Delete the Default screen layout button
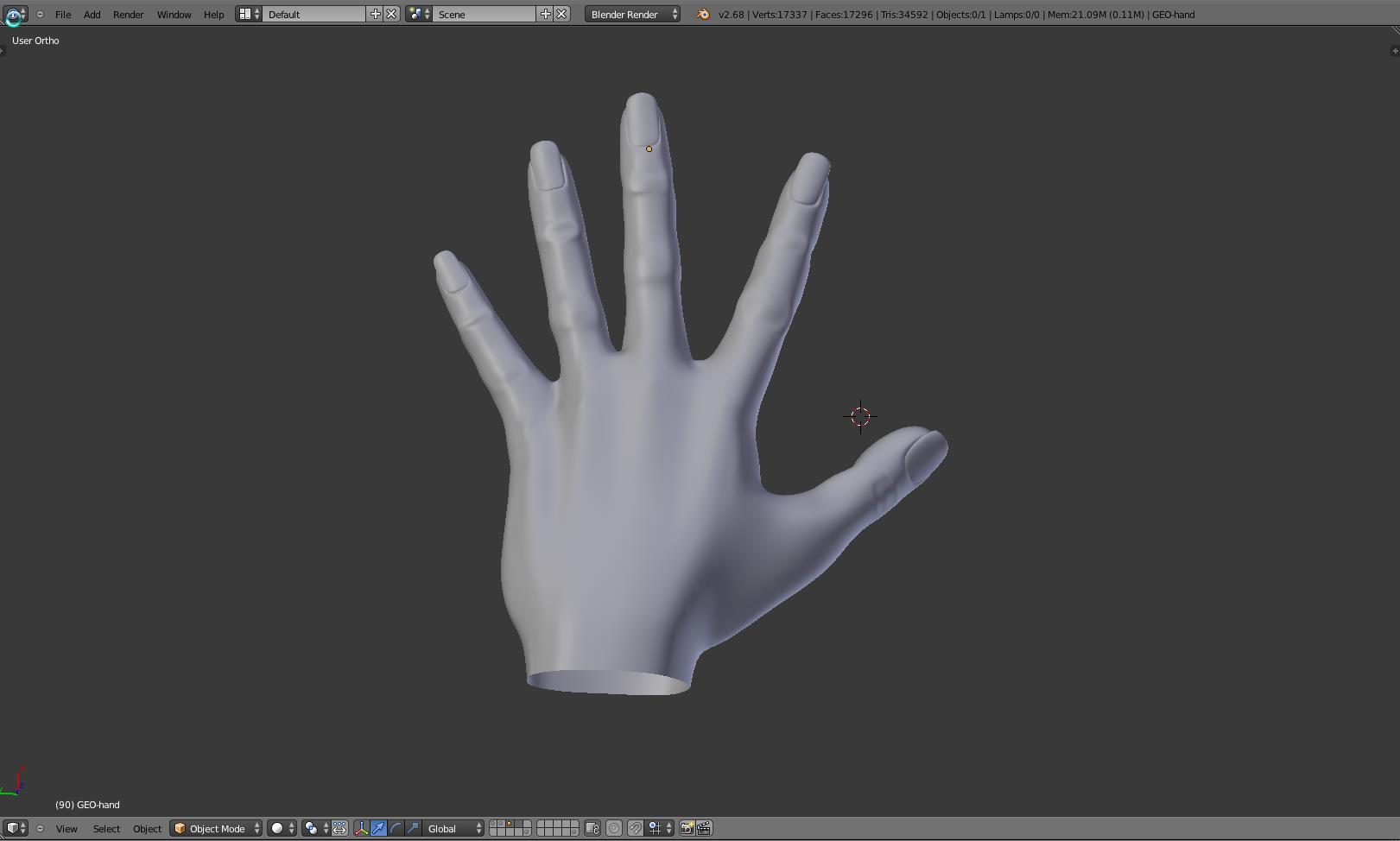Viewport: 1400px width, 841px height. pos(391,15)
